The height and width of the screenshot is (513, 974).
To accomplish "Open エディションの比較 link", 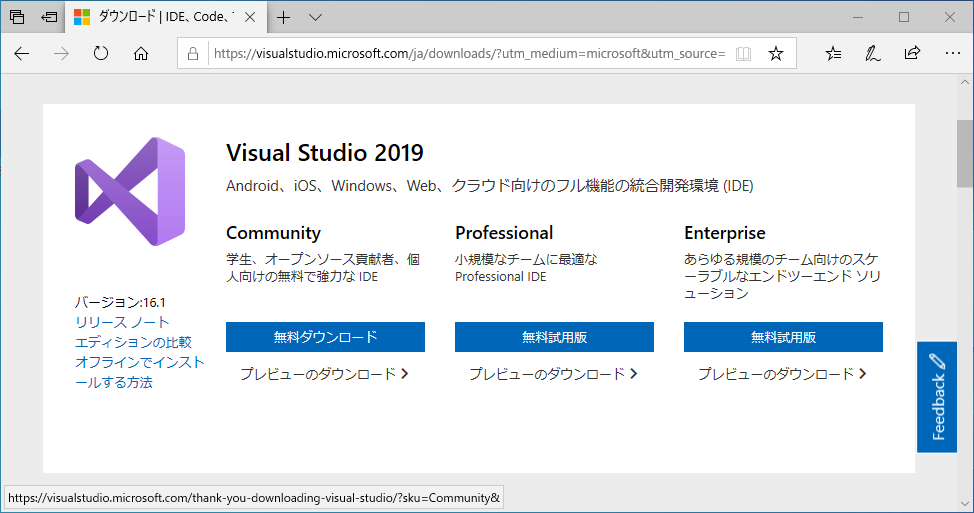I will pyautogui.click(x=134, y=342).
